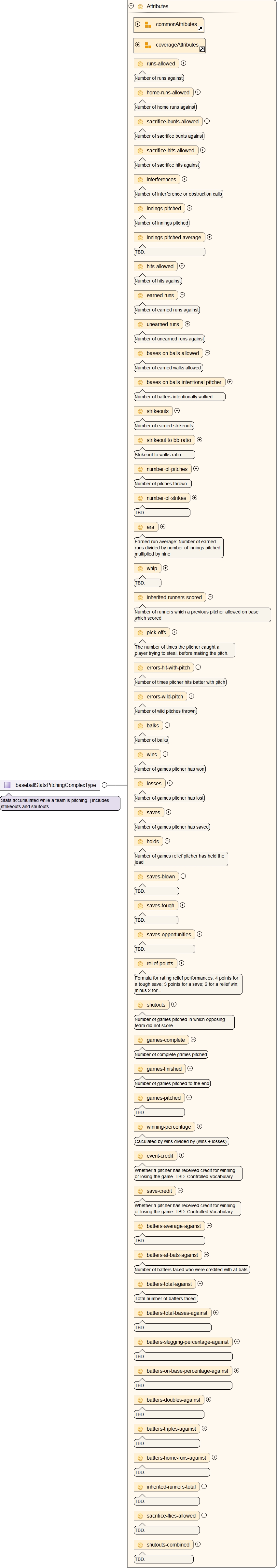Select the batters-slugging-percentage-against attribute
Screen dimensions: 277x1568
point(187,1341)
